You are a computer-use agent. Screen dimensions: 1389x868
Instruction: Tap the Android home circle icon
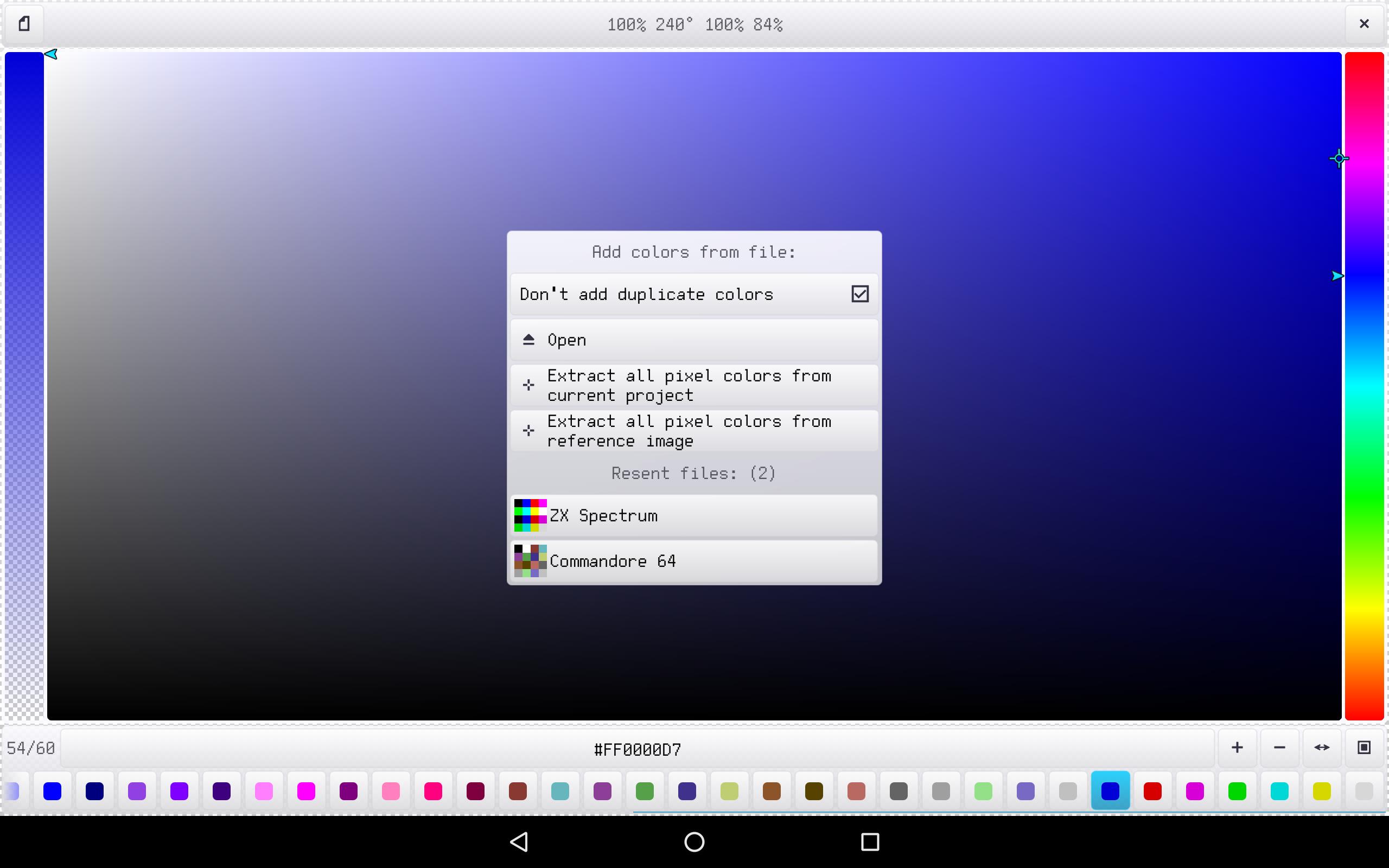click(x=694, y=842)
